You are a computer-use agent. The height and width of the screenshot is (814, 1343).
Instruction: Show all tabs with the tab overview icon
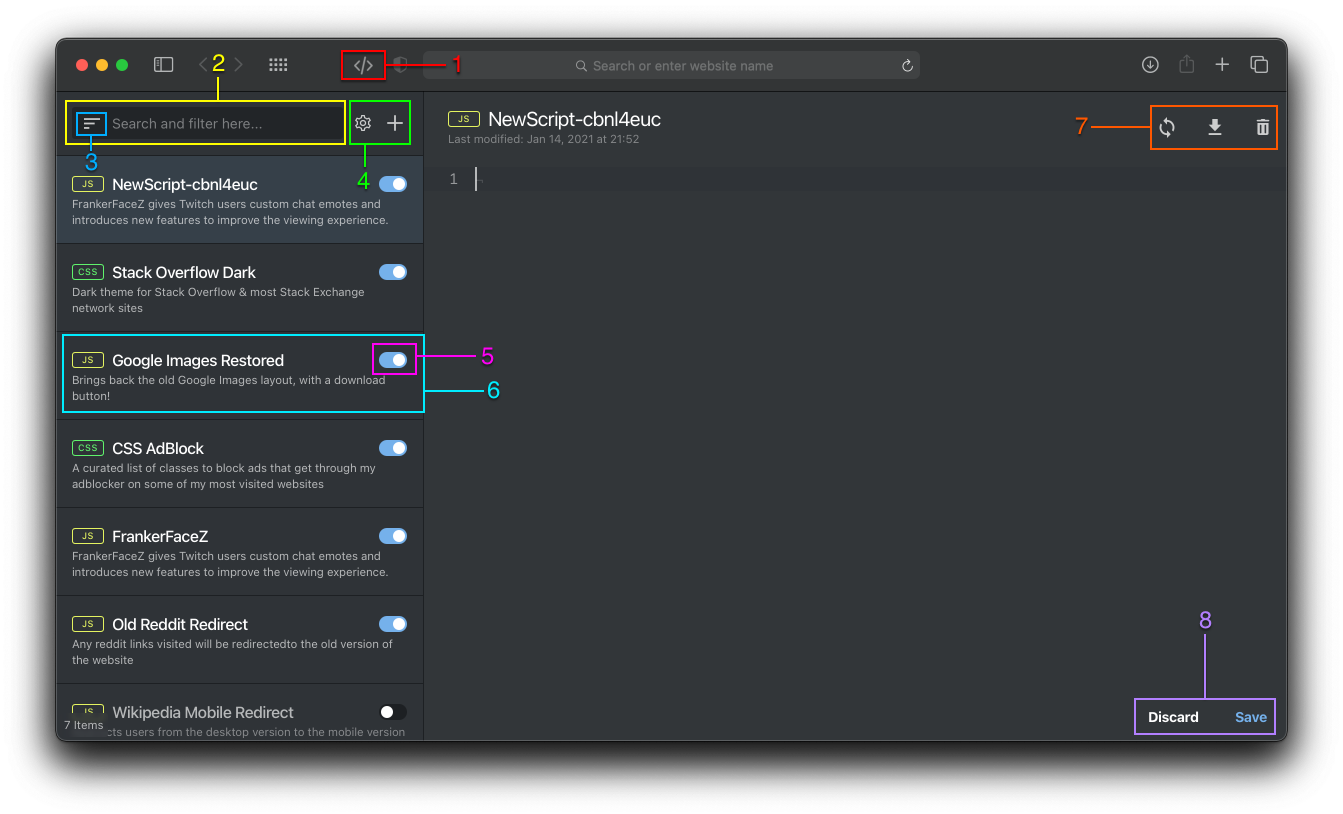click(x=1259, y=64)
